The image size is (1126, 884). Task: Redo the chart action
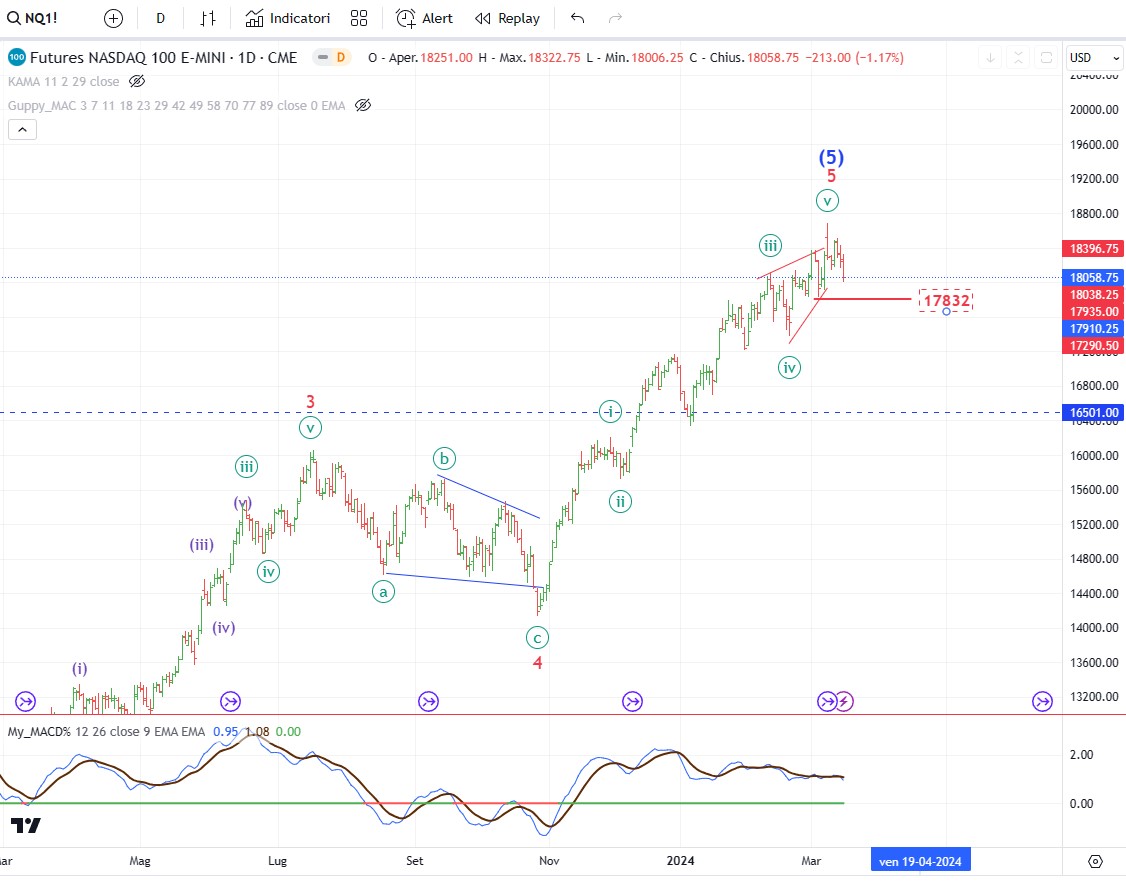615,18
